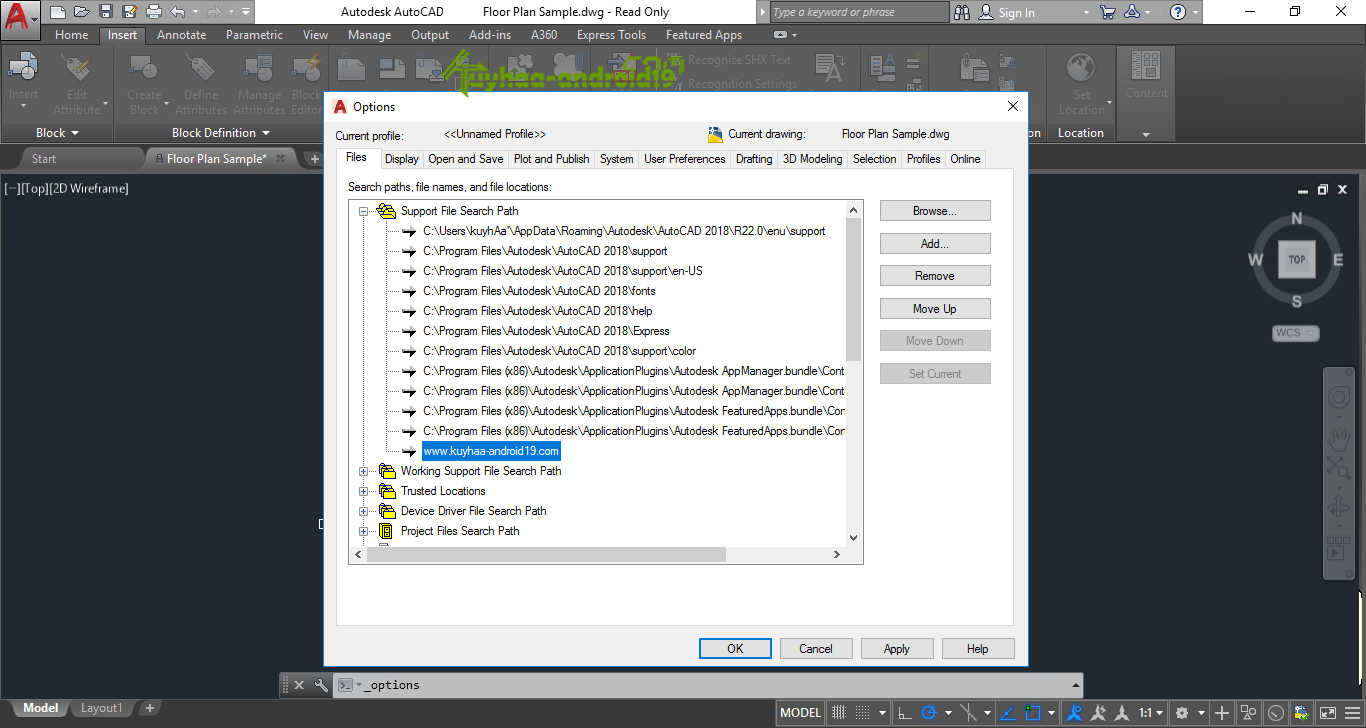Toggle the drawing grid display in status bar
The width and height of the screenshot is (1366, 728).
click(839, 713)
